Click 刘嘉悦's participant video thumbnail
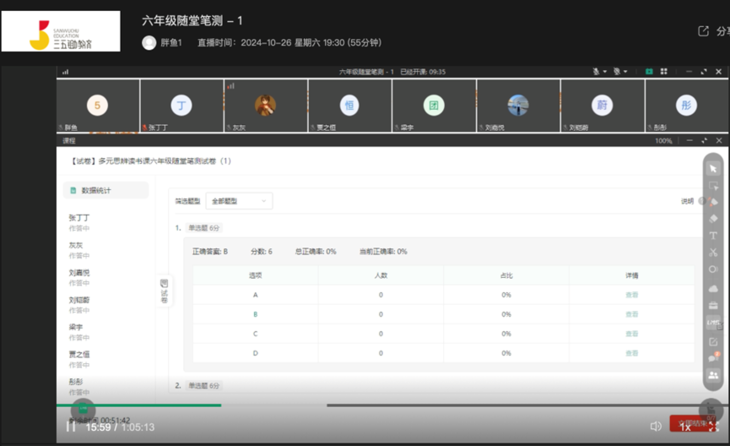The image size is (730, 446). 517,106
